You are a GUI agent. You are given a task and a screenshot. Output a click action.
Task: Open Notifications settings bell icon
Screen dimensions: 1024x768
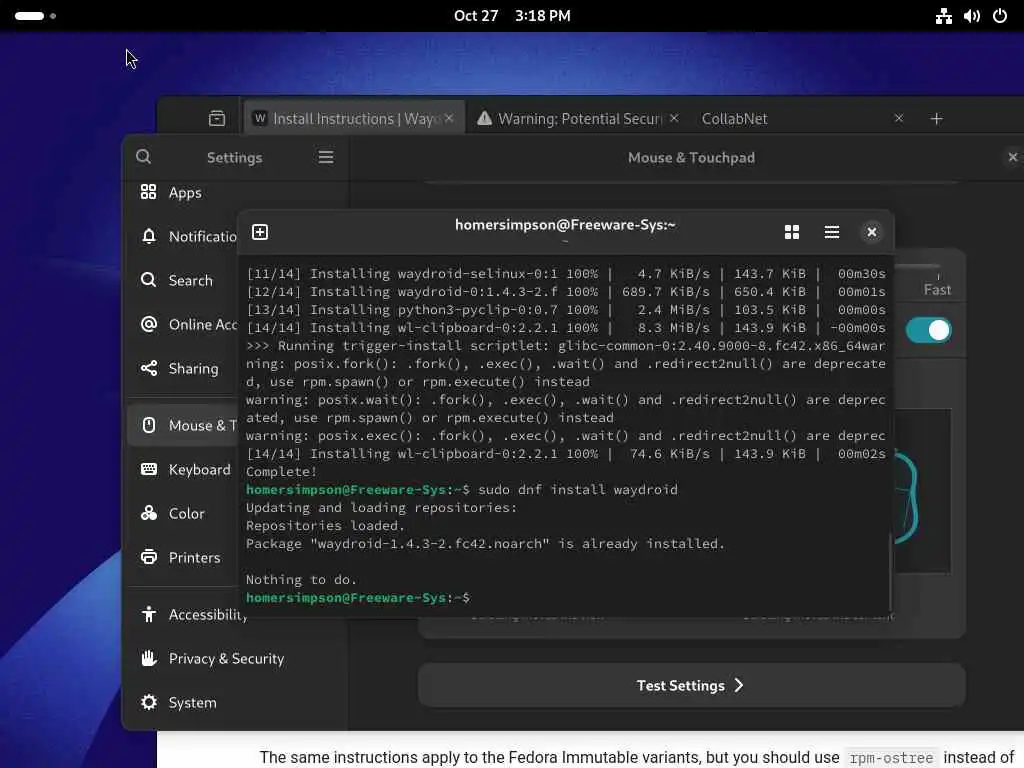click(149, 236)
